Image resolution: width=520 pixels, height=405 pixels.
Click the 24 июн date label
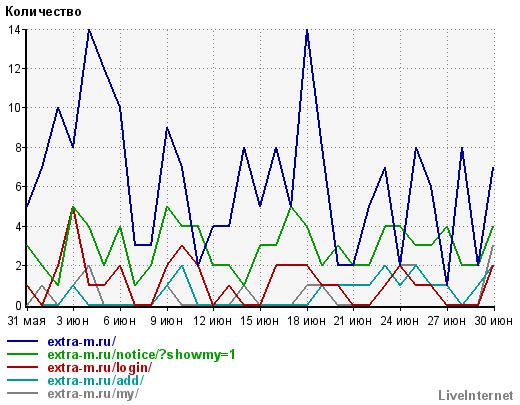[400, 321]
